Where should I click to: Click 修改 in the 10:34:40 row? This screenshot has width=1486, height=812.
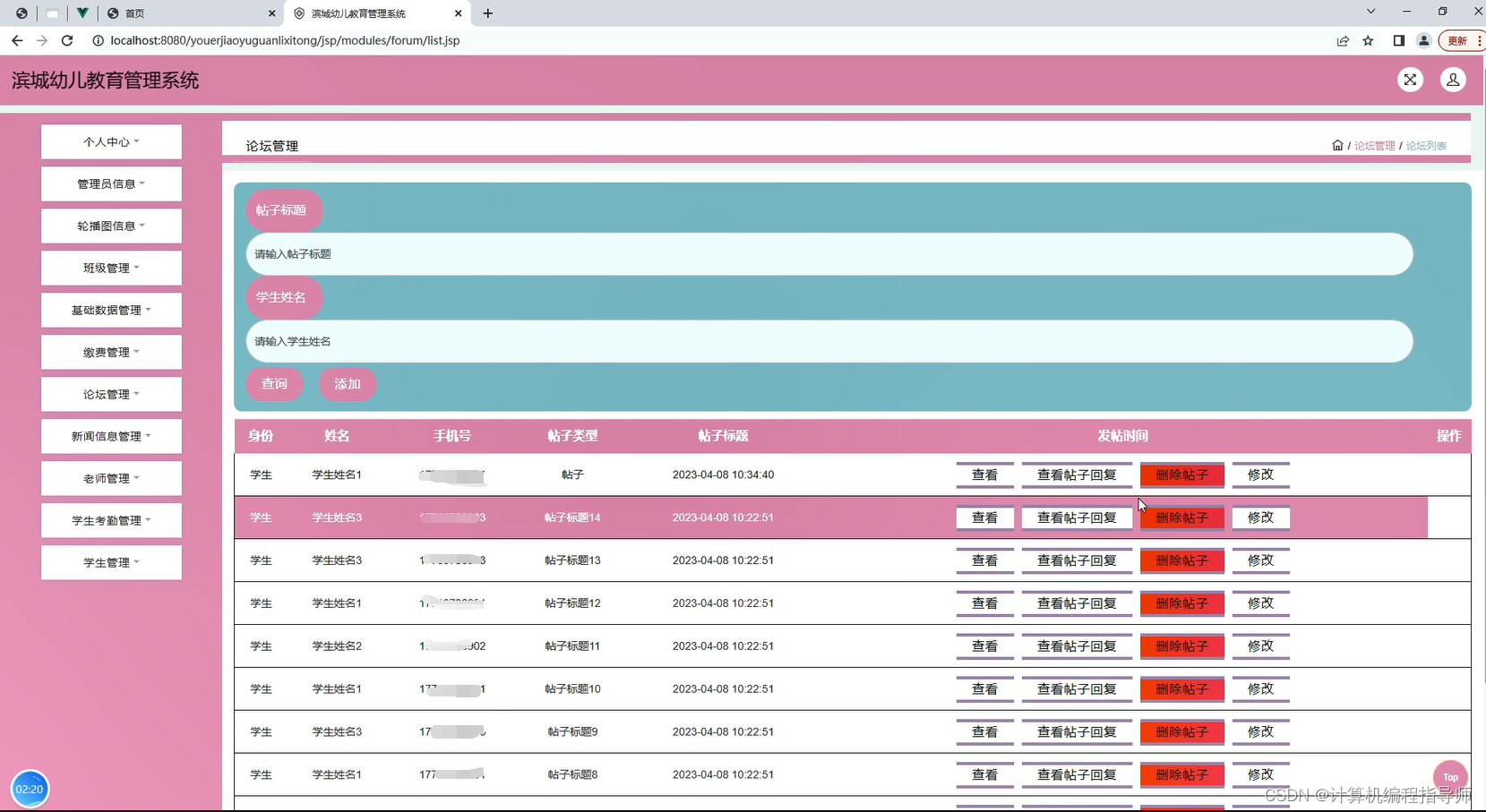point(1260,474)
